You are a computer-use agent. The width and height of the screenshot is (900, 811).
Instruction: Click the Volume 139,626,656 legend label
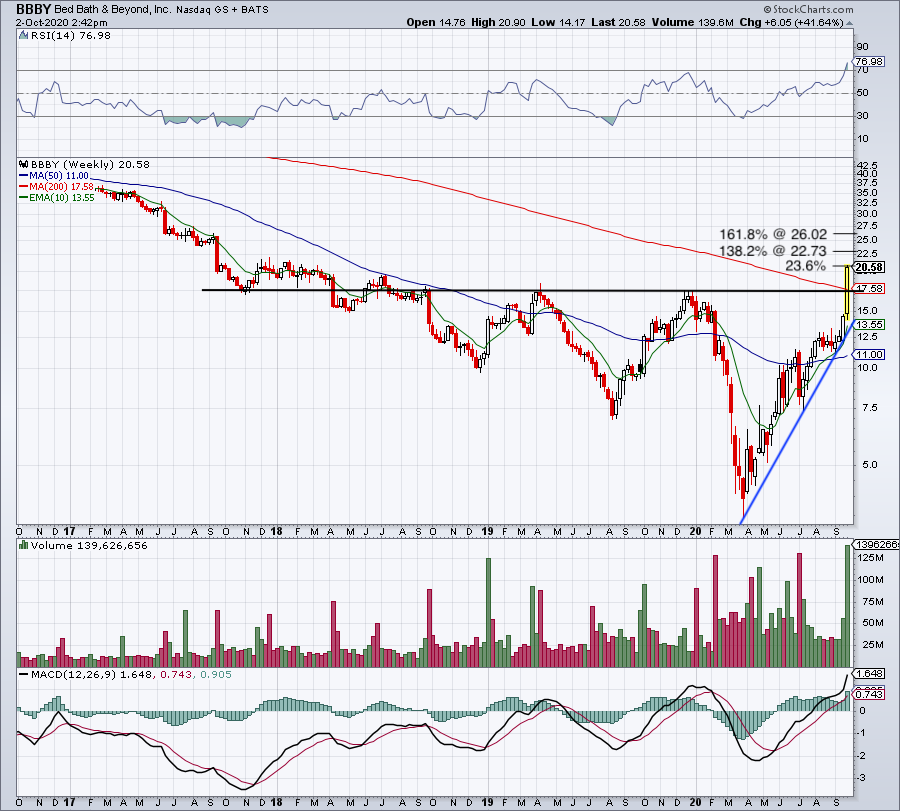(x=89, y=546)
